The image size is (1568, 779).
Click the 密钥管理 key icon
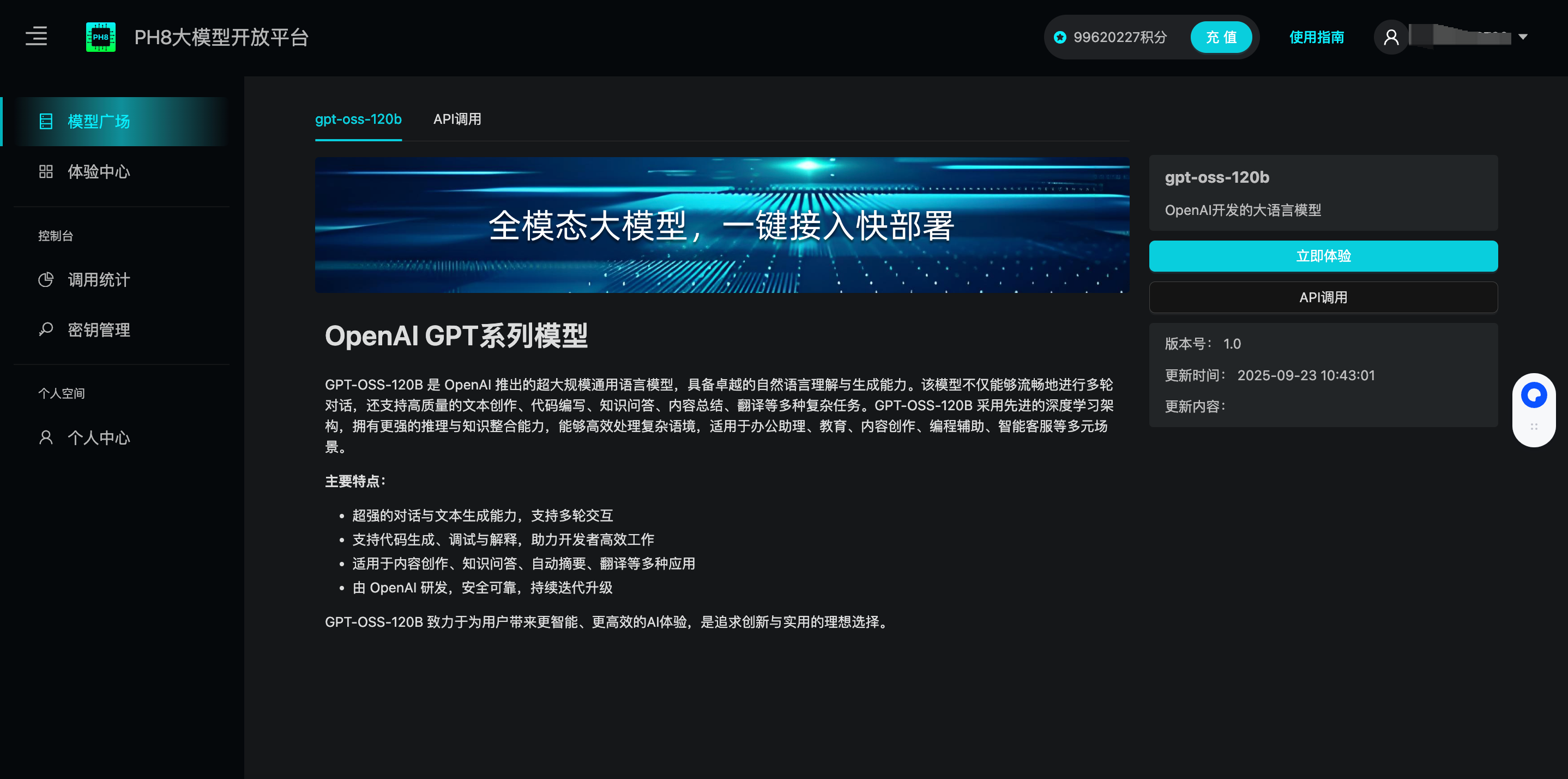(x=46, y=329)
